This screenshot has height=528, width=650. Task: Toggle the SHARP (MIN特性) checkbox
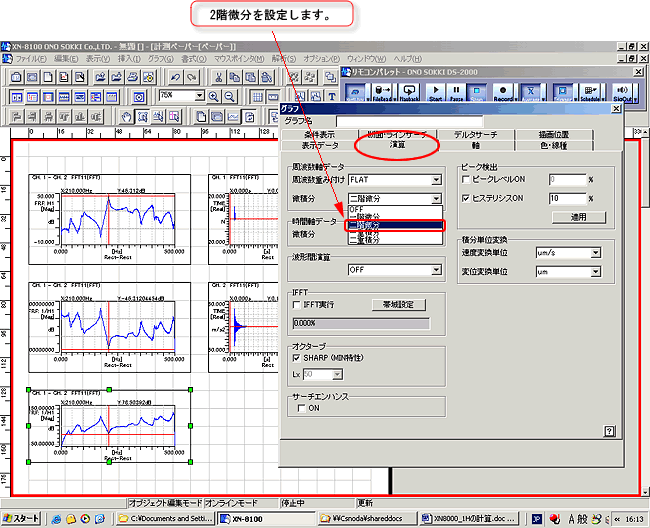click(296, 358)
